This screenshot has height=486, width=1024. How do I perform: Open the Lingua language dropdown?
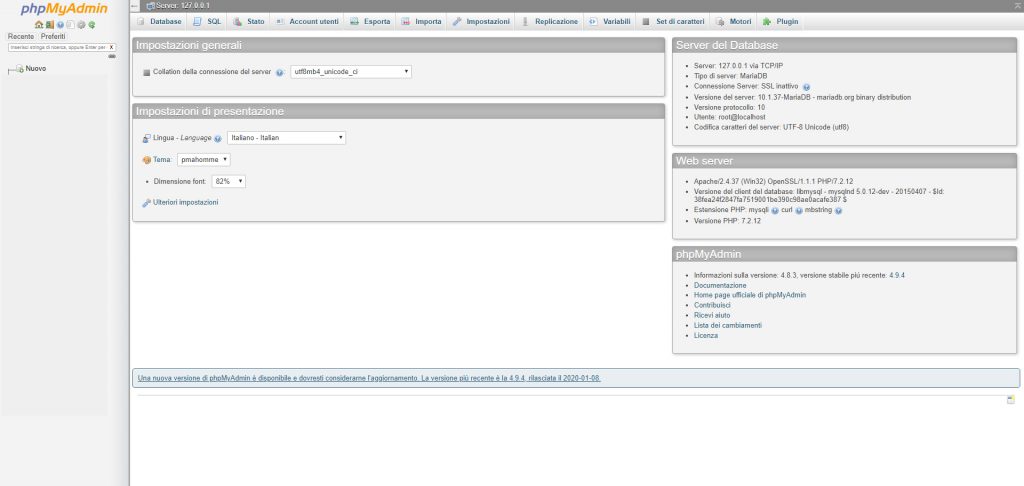[x=285, y=138]
